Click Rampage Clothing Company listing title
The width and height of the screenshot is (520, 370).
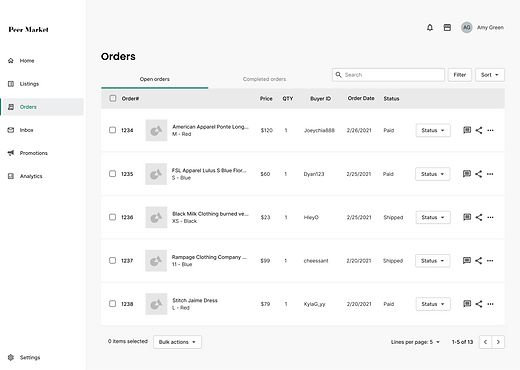coord(209,257)
